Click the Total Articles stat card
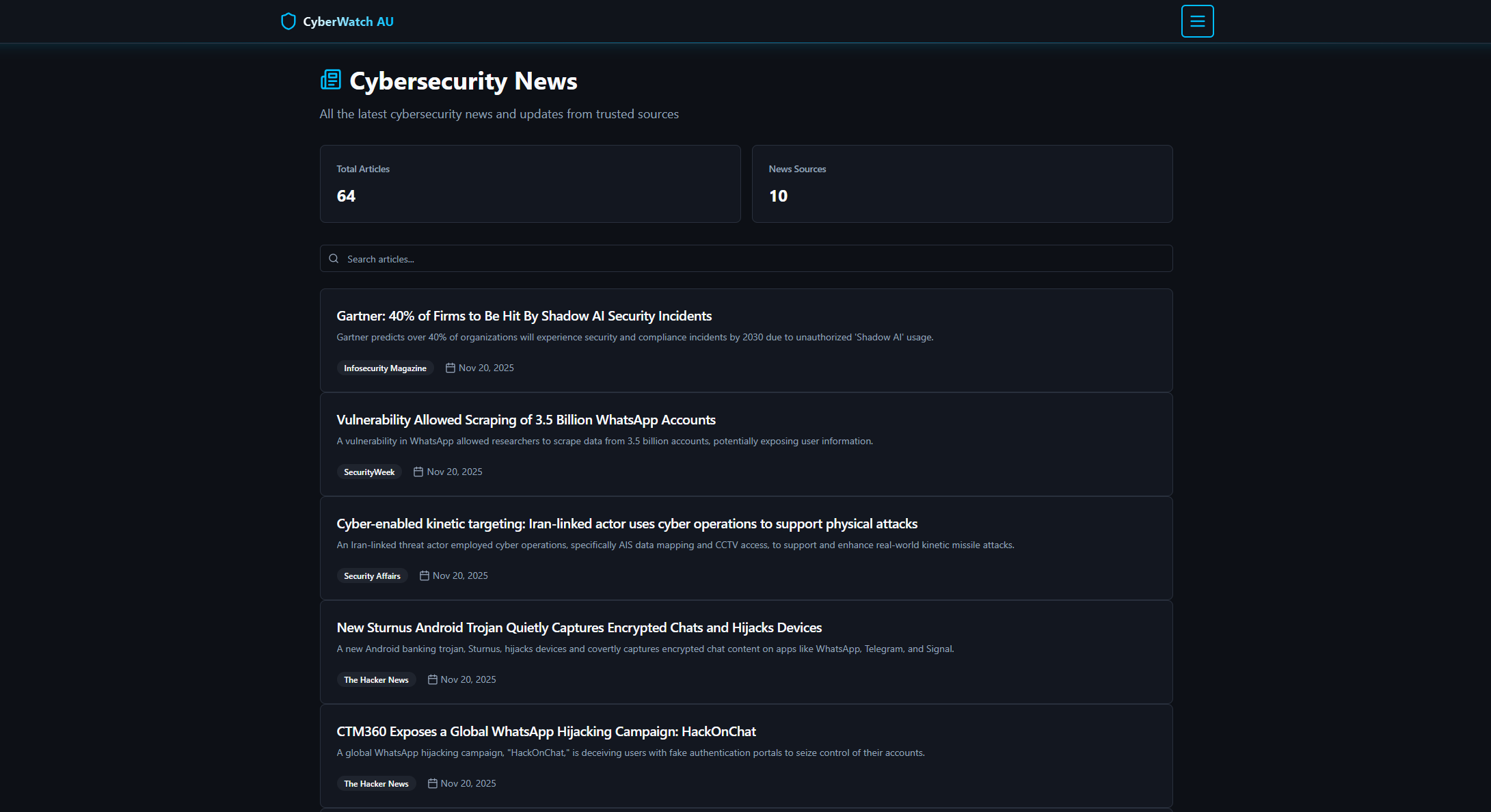This screenshot has width=1491, height=812. (x=530, y=183)
